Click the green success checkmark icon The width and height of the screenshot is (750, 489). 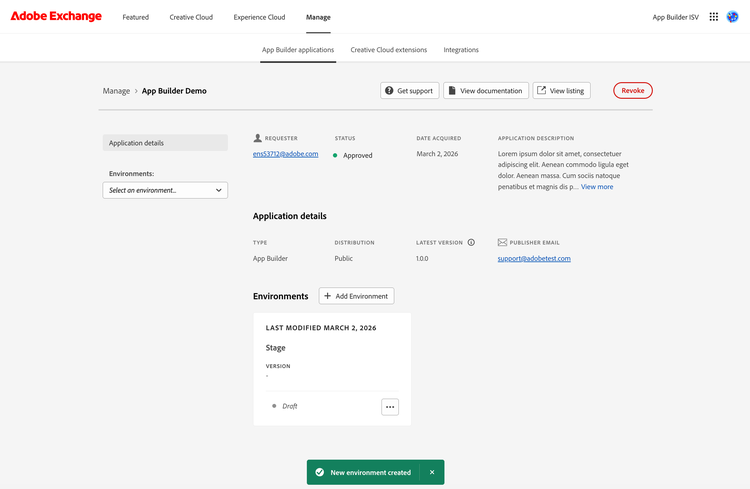(320, 472)
